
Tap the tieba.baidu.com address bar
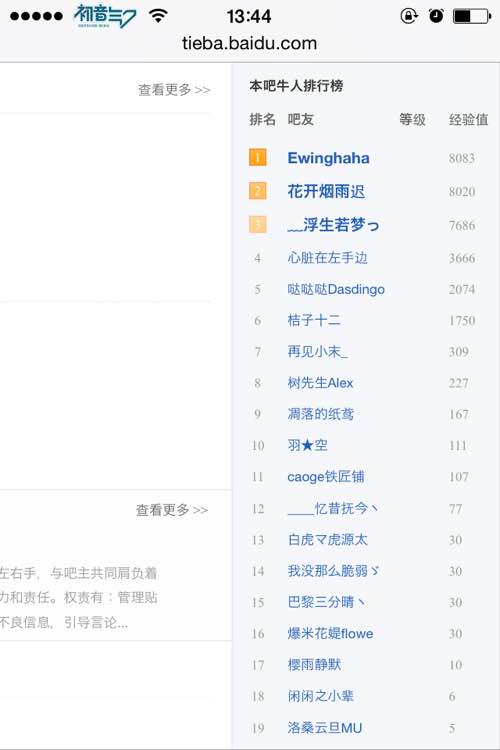[249, 44]
